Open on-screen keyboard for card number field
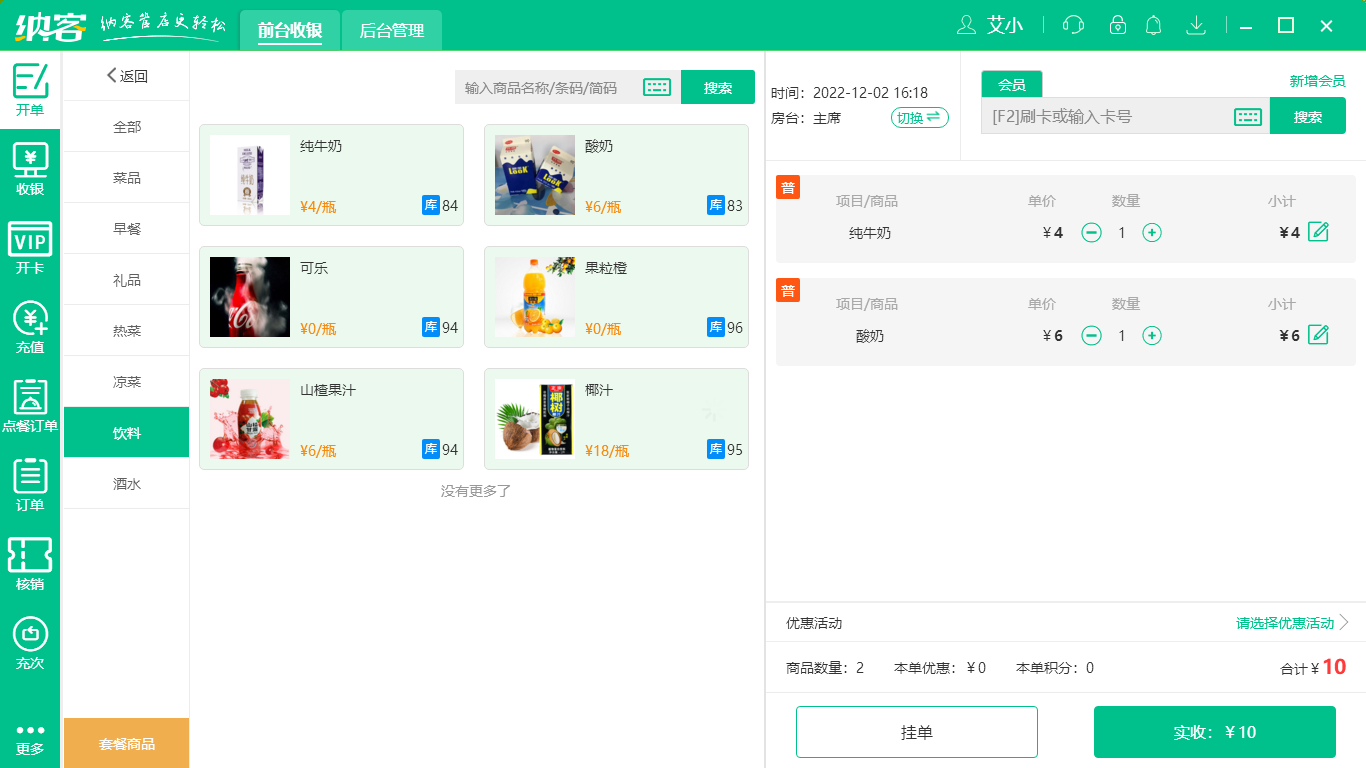This screenshot has height=768, width=1366. coord(1248,116)
